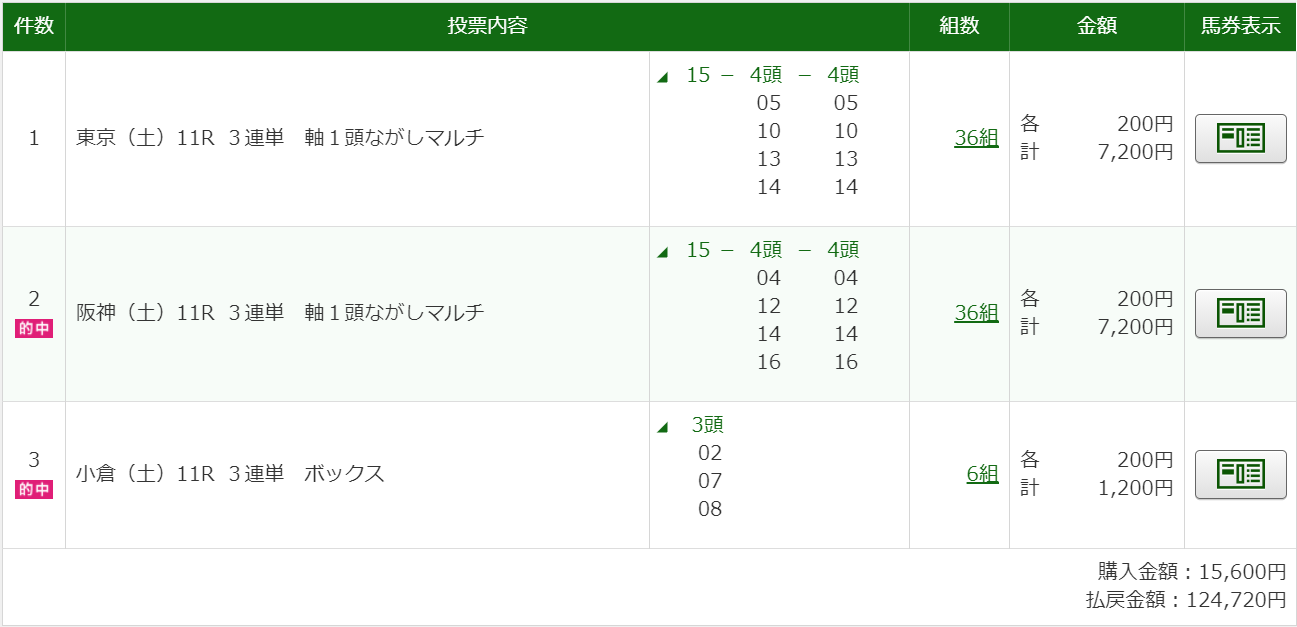Show betting ticket for Tokyo 11R row
Screen dimensions: 1297x627
[x=1240, y=138]
